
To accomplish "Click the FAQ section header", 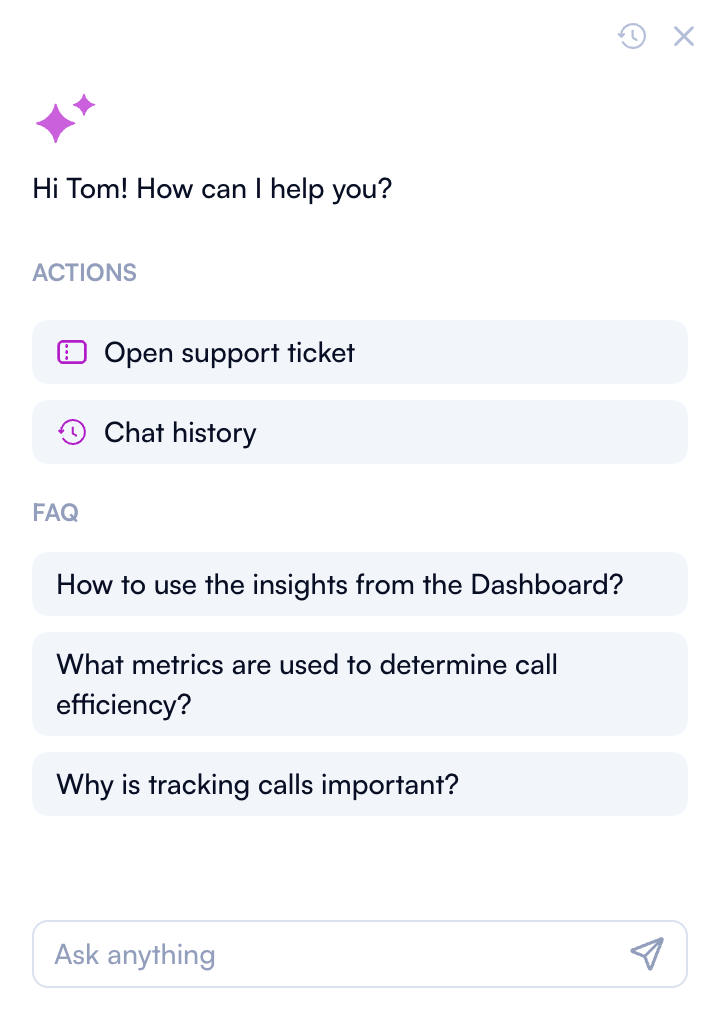I will [55, 512].
